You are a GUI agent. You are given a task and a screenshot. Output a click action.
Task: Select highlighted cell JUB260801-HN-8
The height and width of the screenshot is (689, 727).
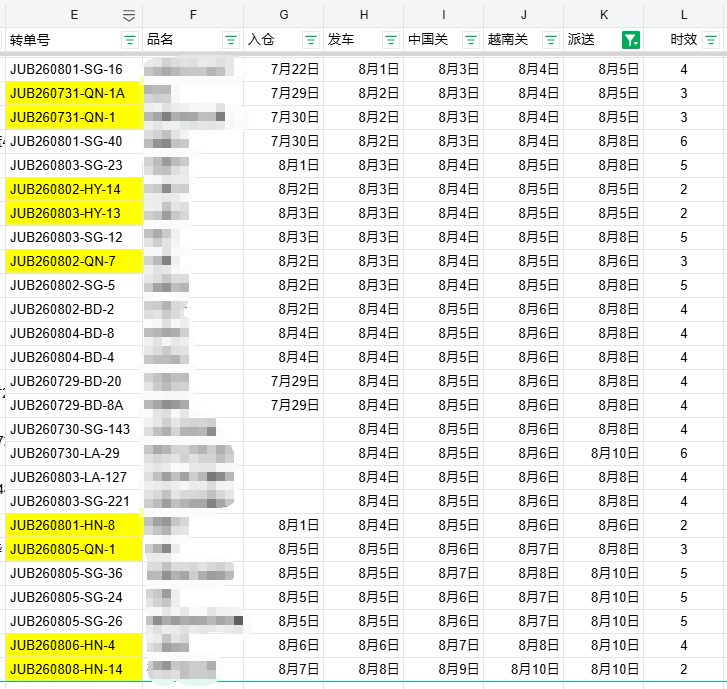[x=74, y=525]
